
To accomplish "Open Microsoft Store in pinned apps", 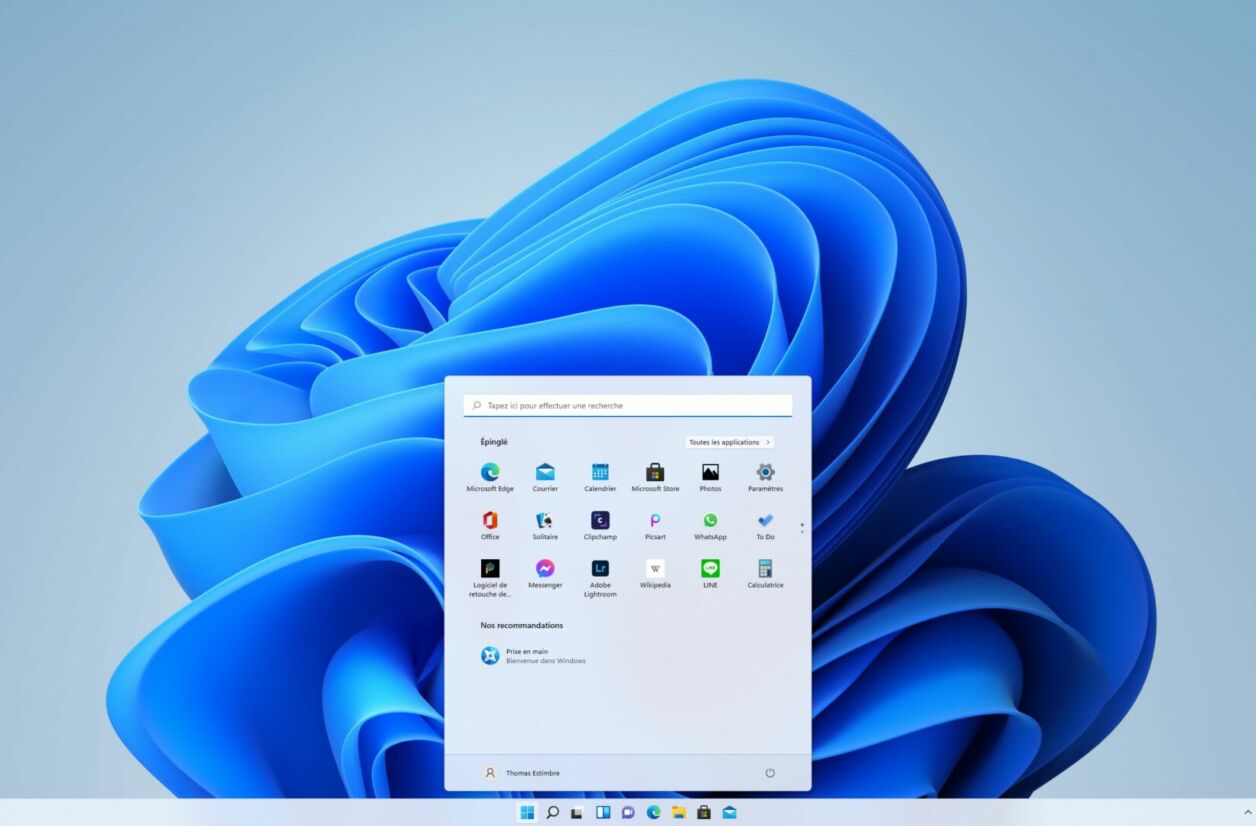I will [x=655, y=477].
